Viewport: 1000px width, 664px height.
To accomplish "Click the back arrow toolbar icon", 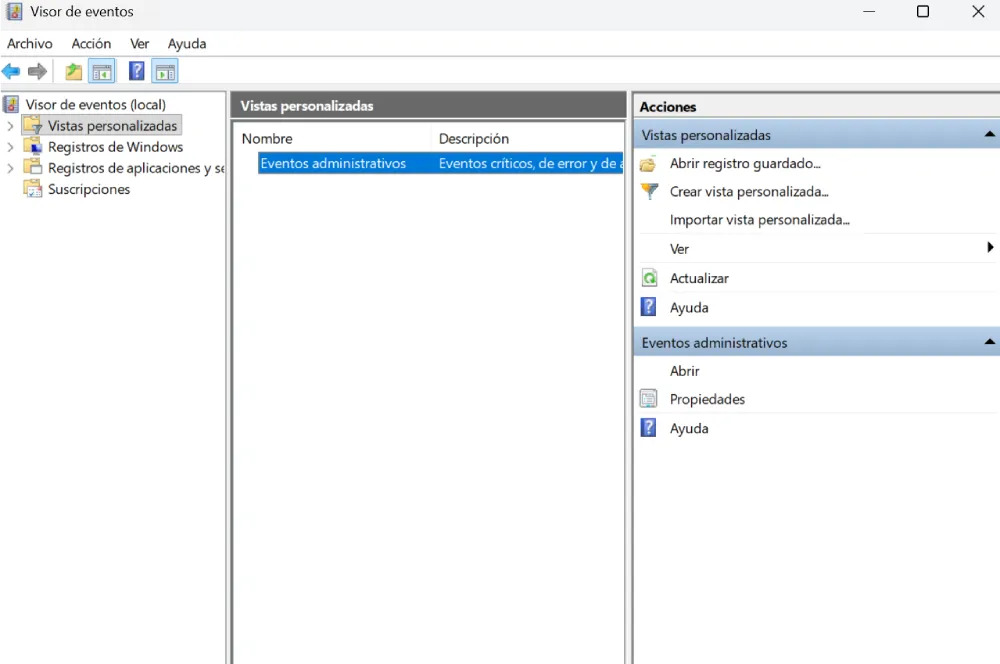I will point(11,71).
